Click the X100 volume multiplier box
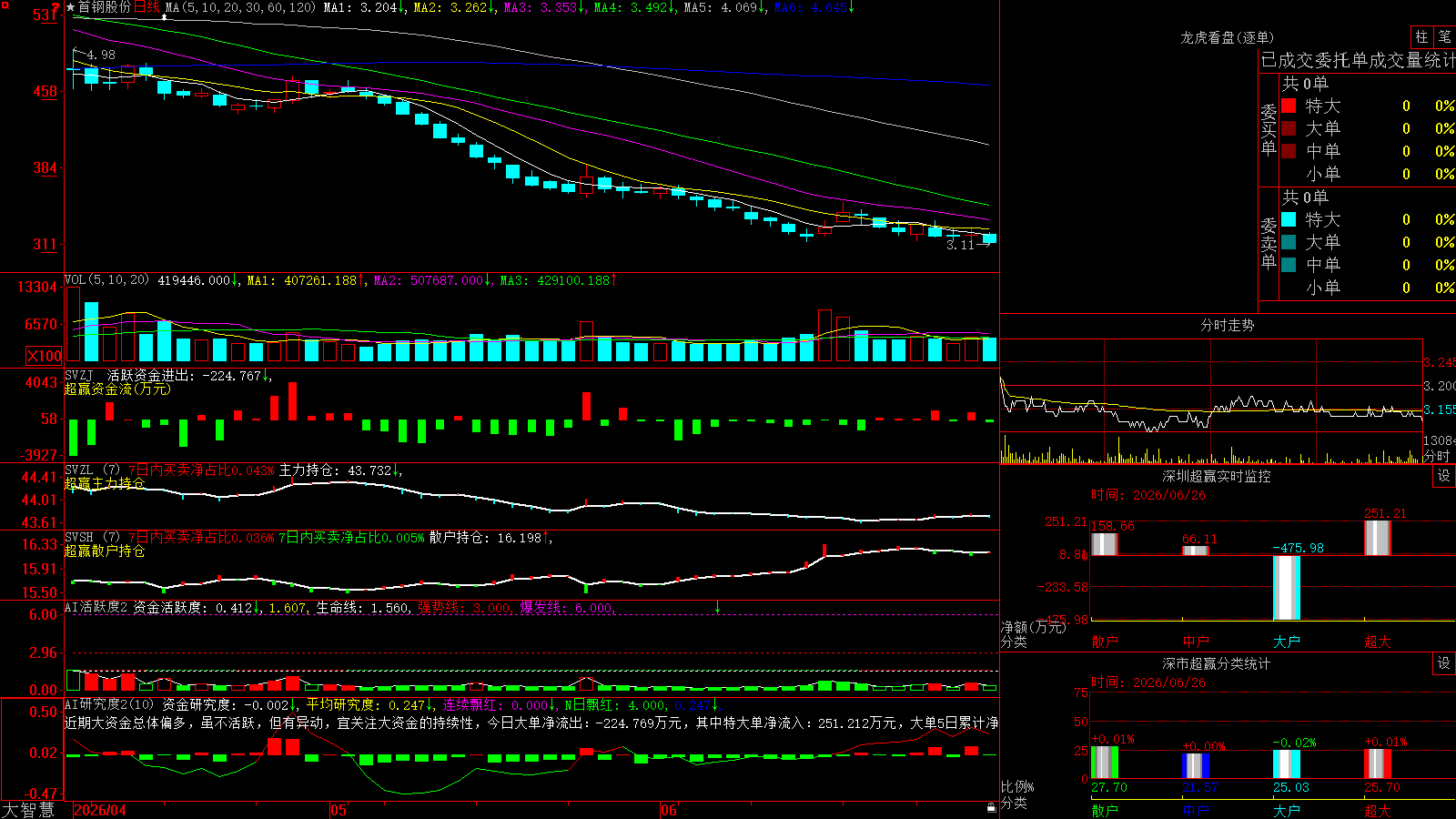 coord(45,356)
